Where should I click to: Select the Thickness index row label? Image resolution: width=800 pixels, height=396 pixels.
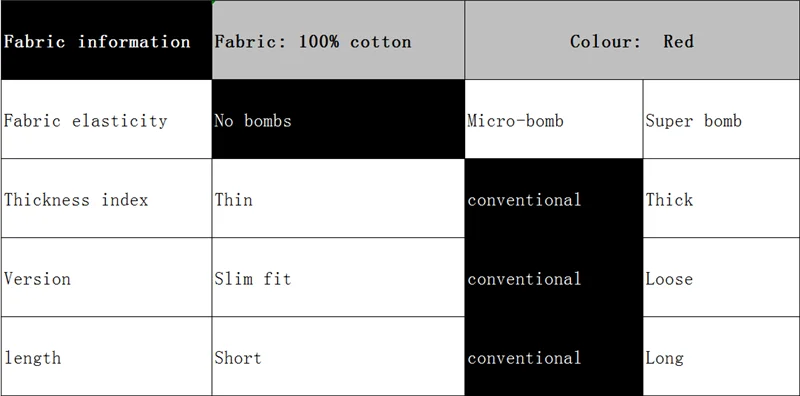106,198
